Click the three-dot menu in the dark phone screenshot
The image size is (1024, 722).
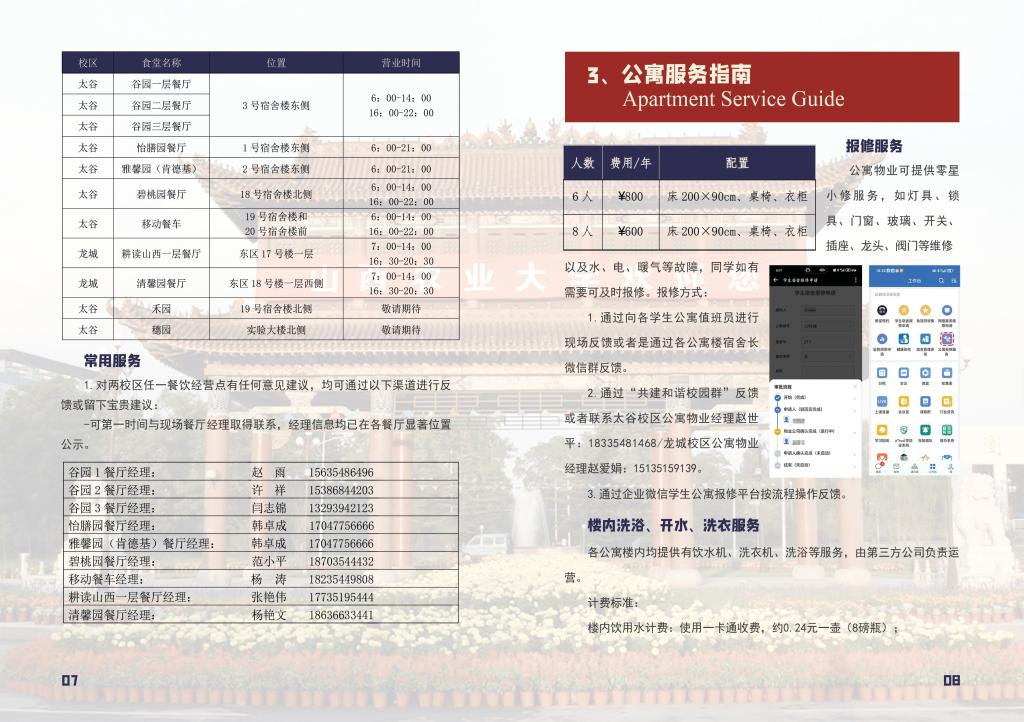pos(856,280)
